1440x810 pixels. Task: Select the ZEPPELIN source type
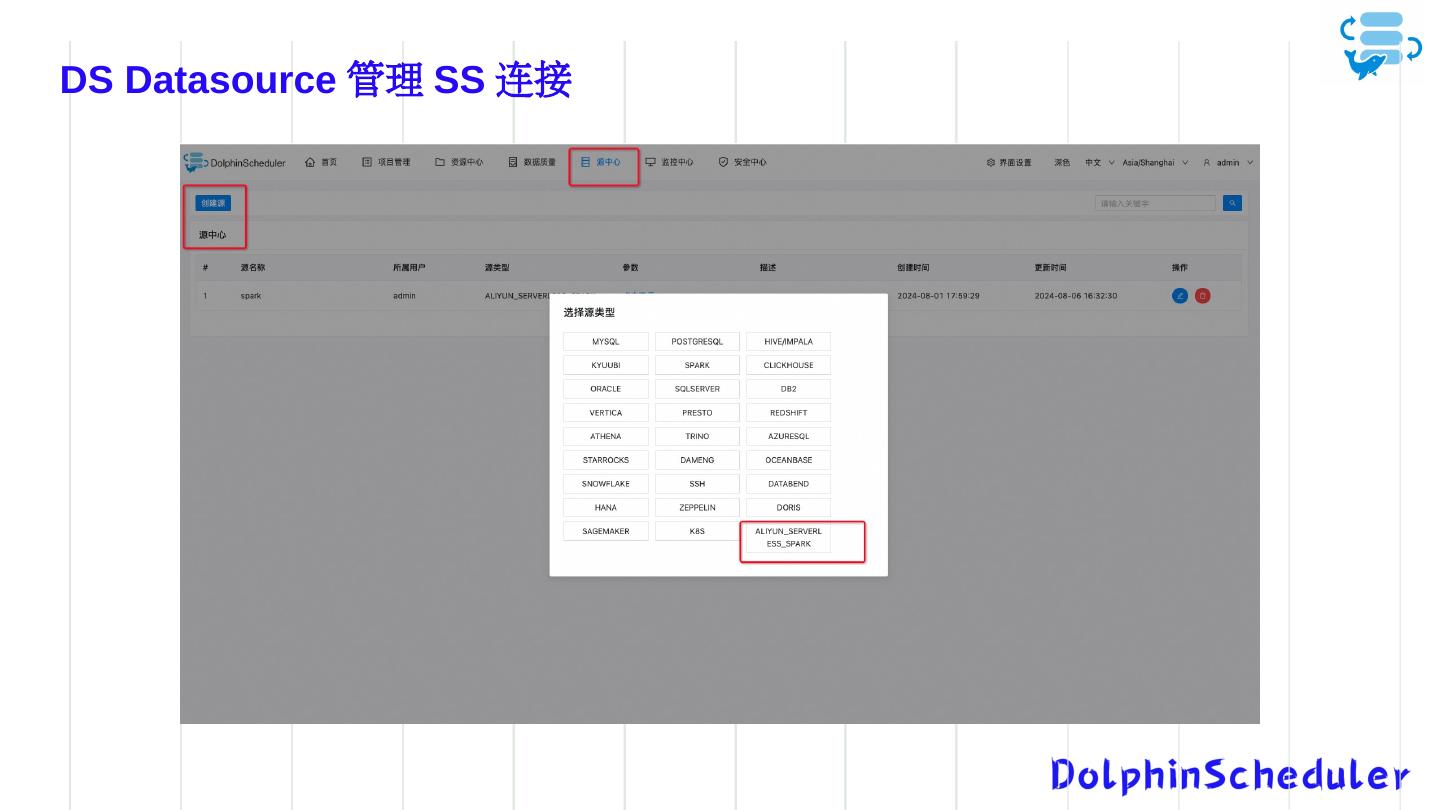point(697,508)
